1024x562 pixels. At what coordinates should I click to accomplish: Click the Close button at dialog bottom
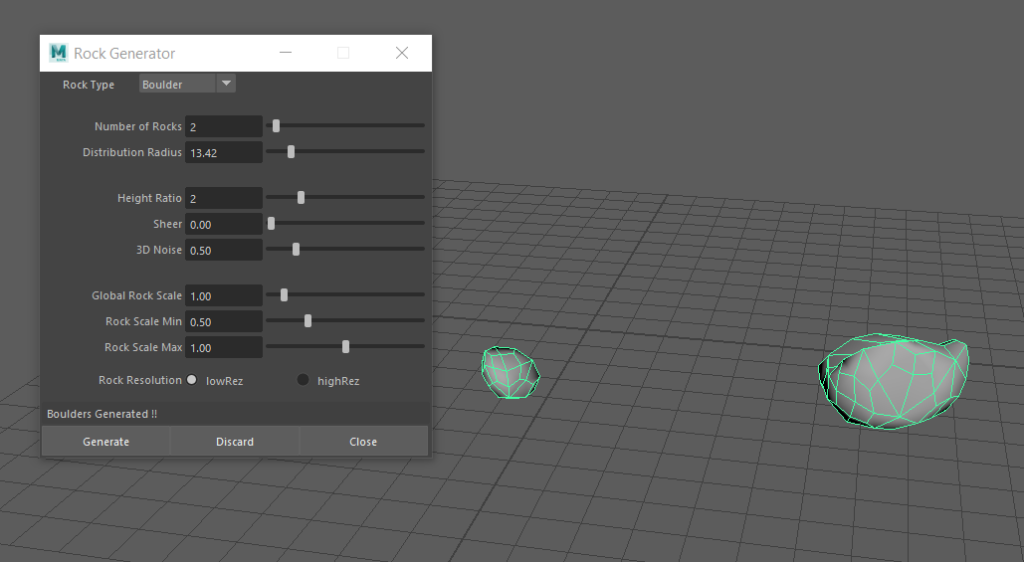tap(363, 442)
